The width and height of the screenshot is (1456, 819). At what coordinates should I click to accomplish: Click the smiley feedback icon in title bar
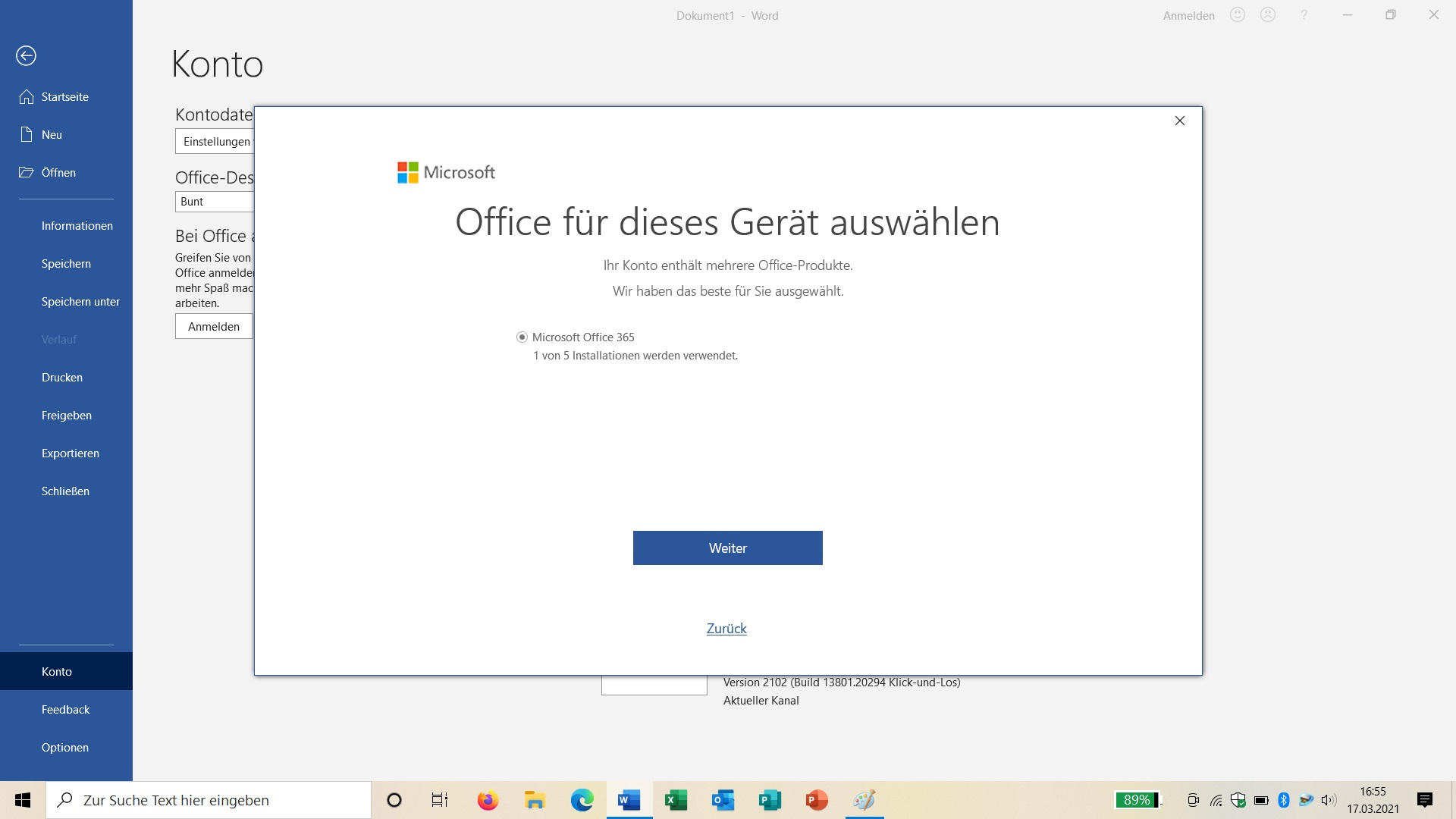click(x=1238, y=15)
